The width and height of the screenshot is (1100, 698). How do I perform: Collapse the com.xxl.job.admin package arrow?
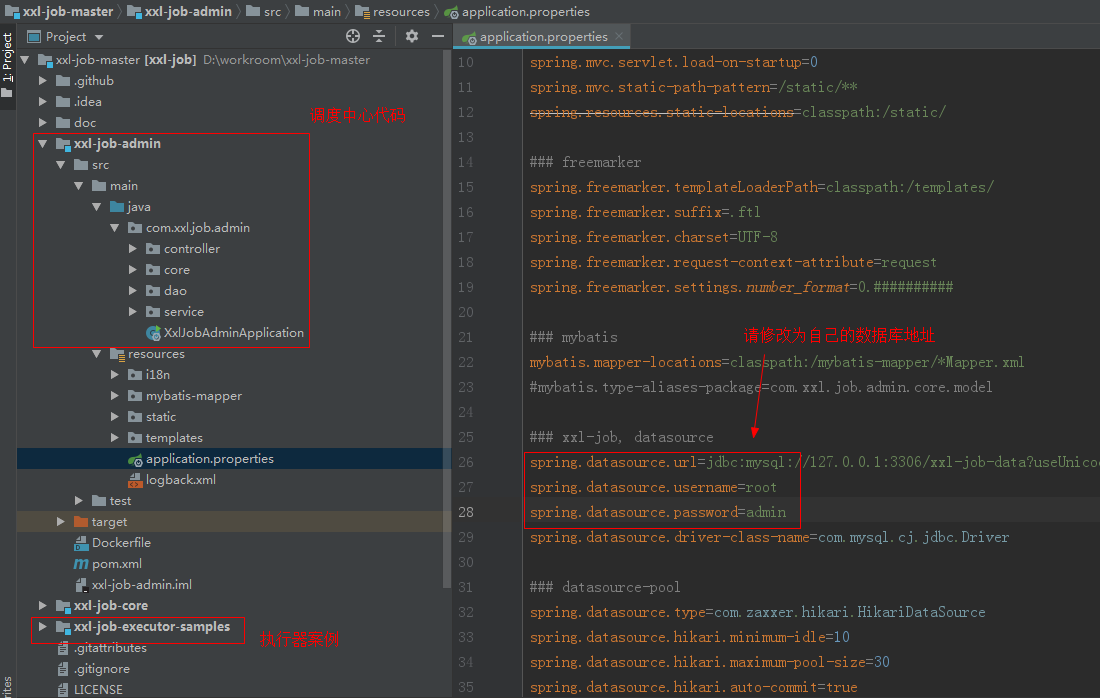tap(114, 228)
